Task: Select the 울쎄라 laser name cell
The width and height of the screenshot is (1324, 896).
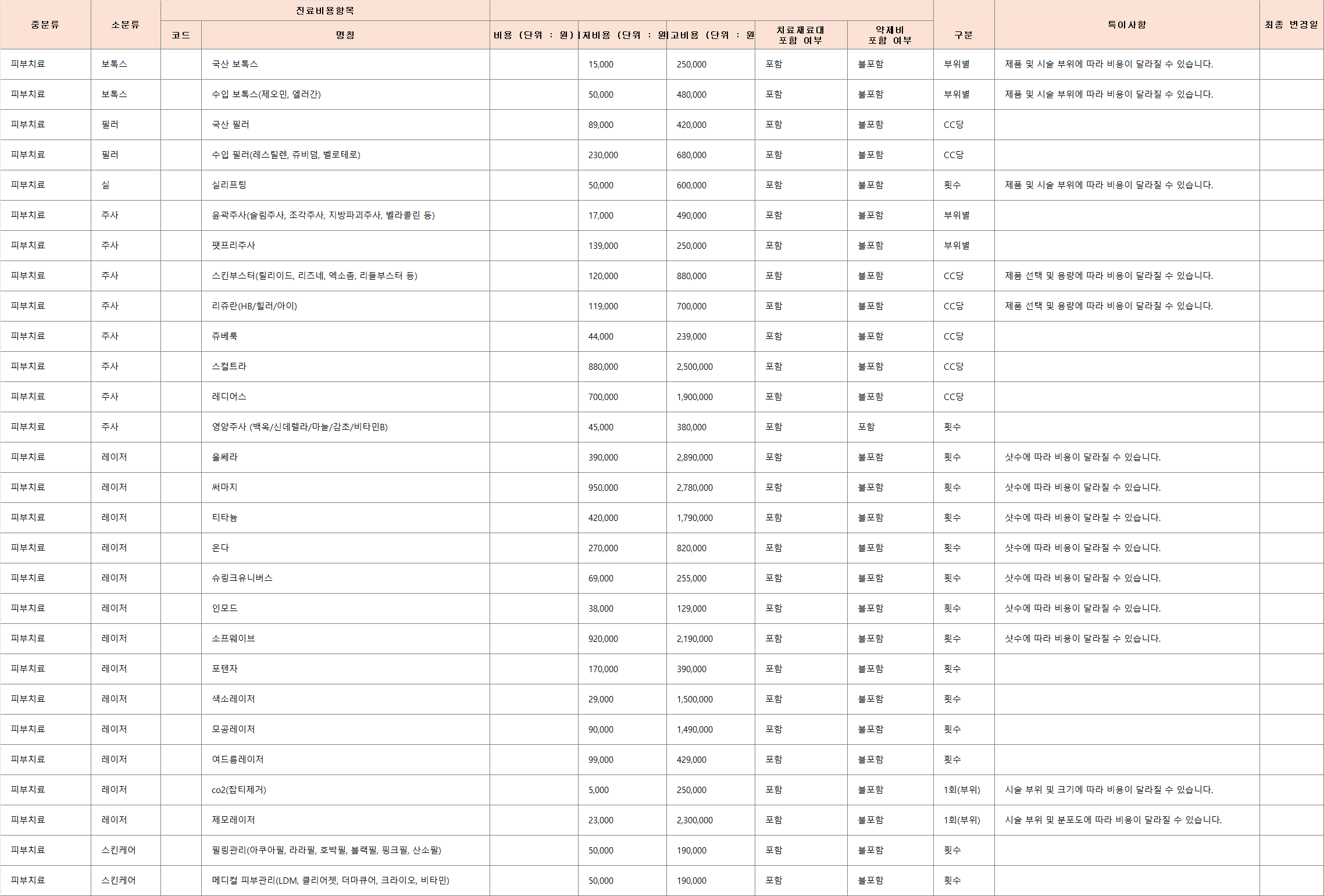Action: tap(224, 457)
